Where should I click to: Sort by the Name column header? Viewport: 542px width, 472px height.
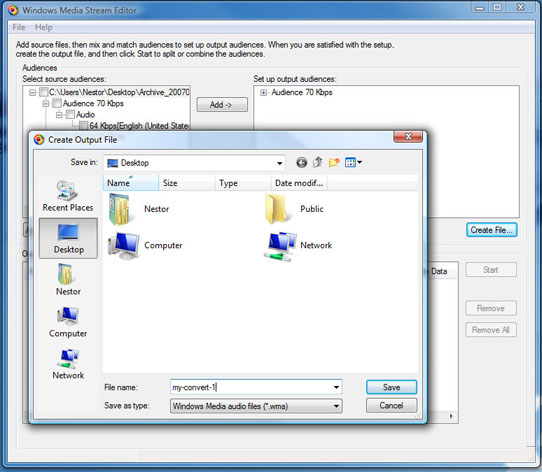click(x=131, y=183)
